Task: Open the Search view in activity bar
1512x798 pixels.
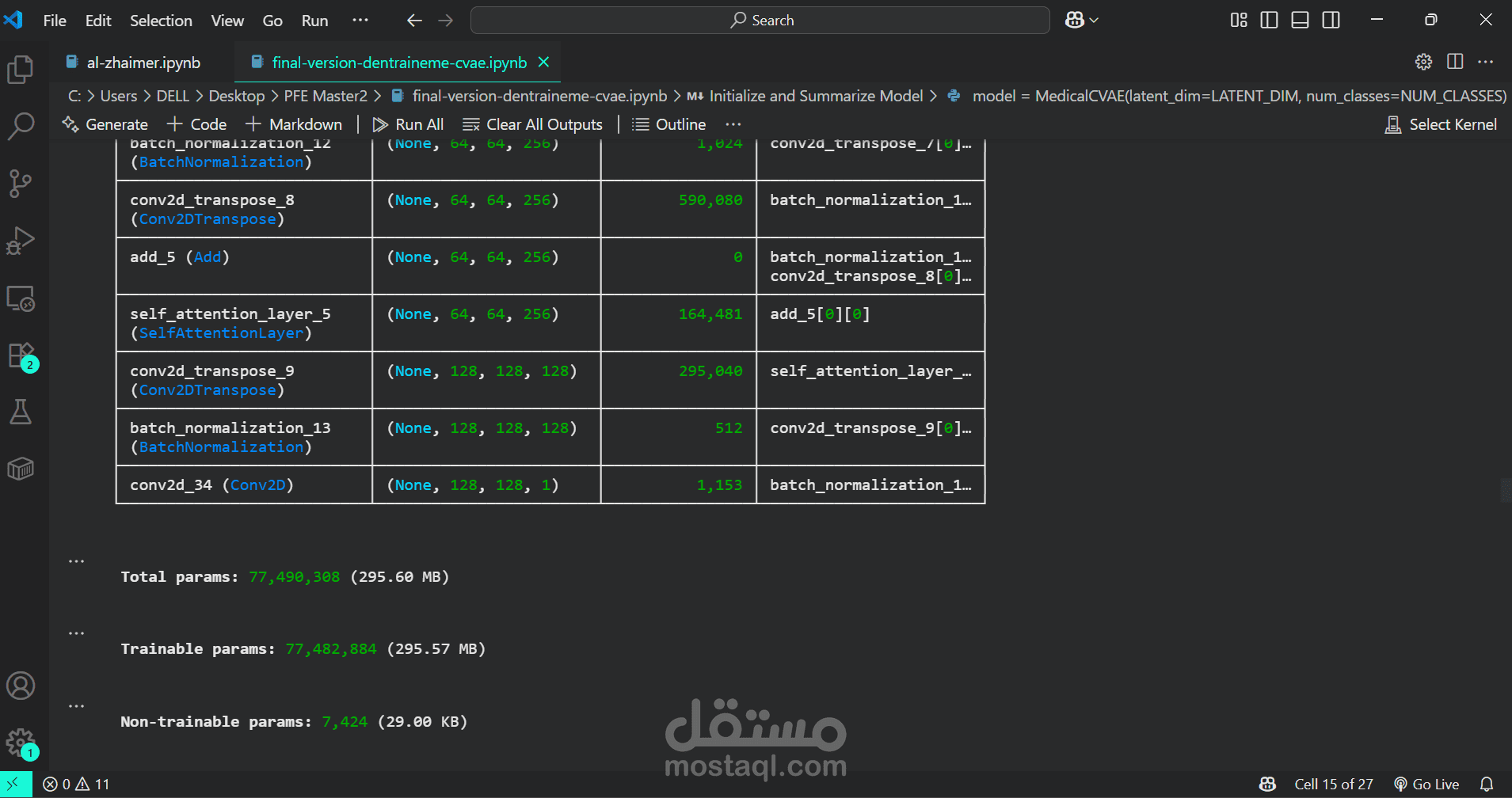Action: point(21,126)
